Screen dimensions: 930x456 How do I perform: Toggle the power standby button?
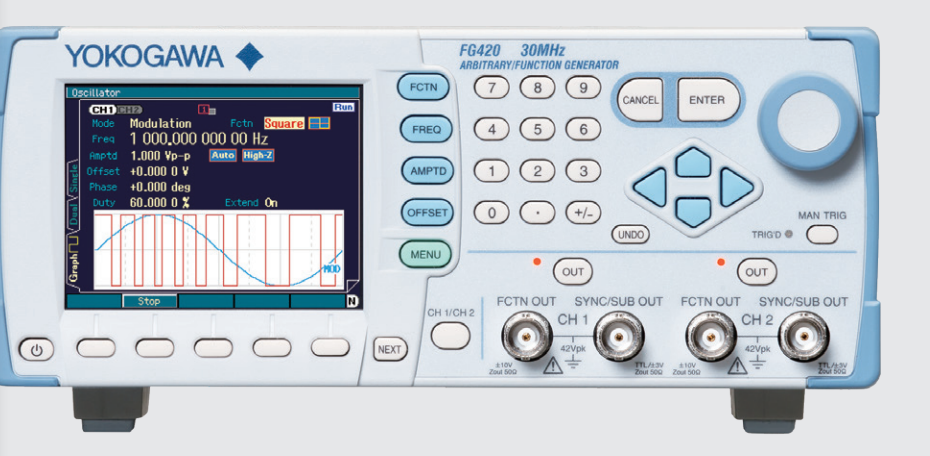[x=36, y=350]
